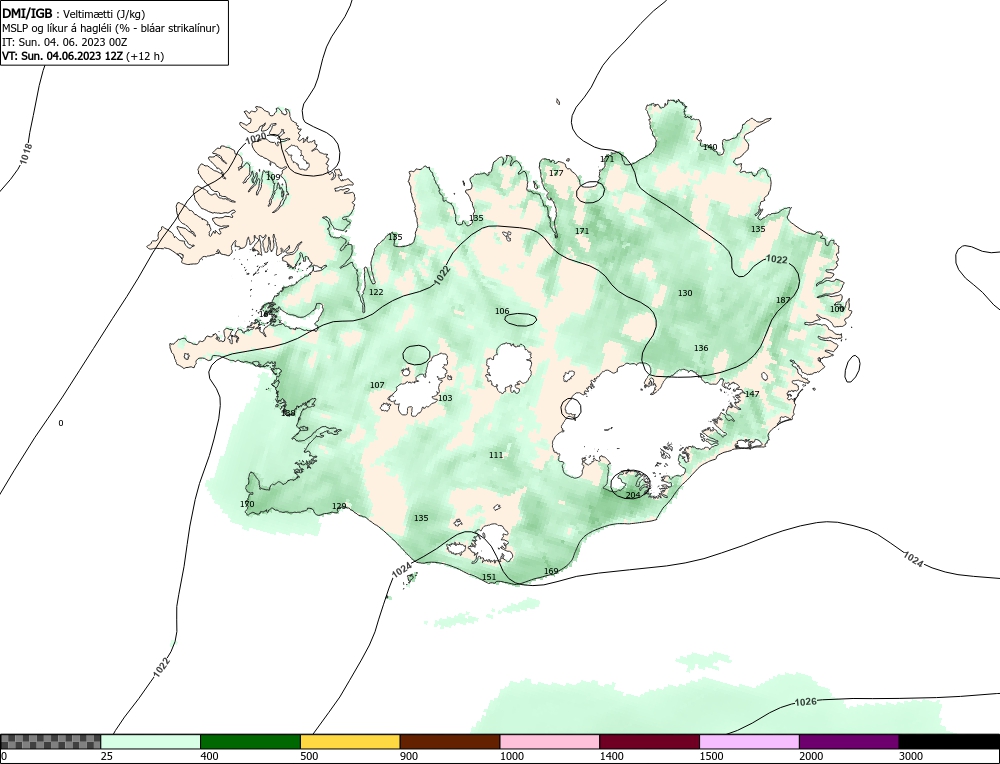Click the CAPE value 109 in the Westfjords
1000x764 pixels.
coord(273,177)
